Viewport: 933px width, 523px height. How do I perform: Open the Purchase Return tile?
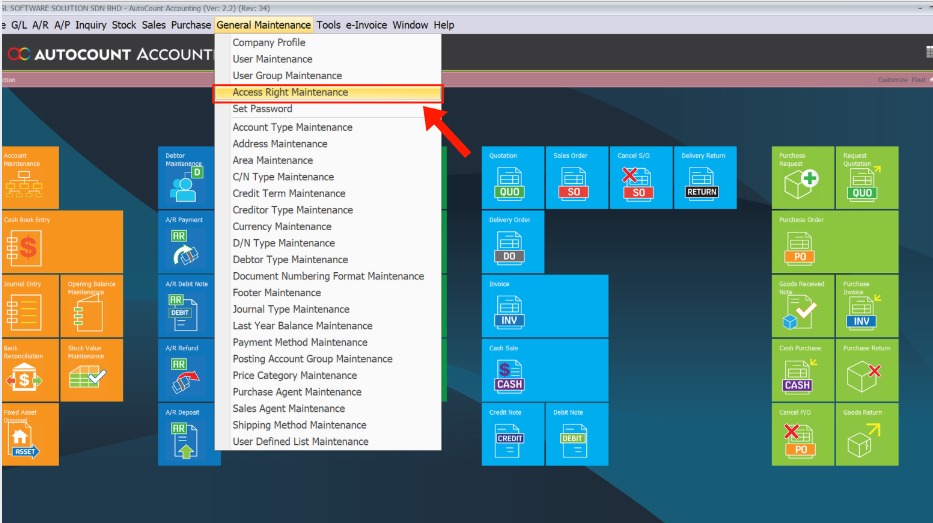tap(867, 370)
